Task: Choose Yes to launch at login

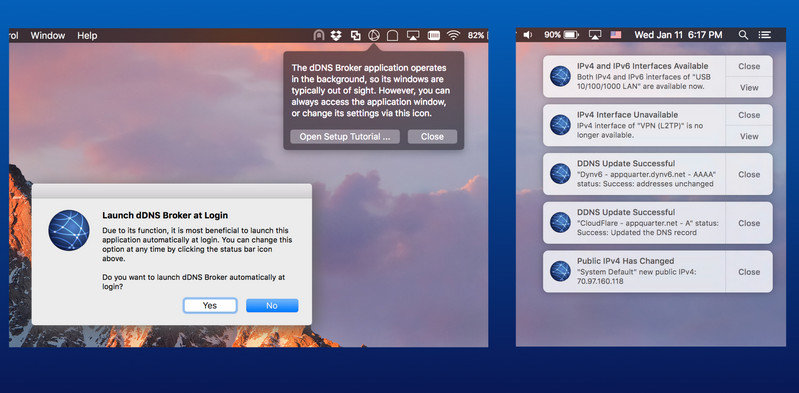Action: pyautogui.click(x=210, y=305)
